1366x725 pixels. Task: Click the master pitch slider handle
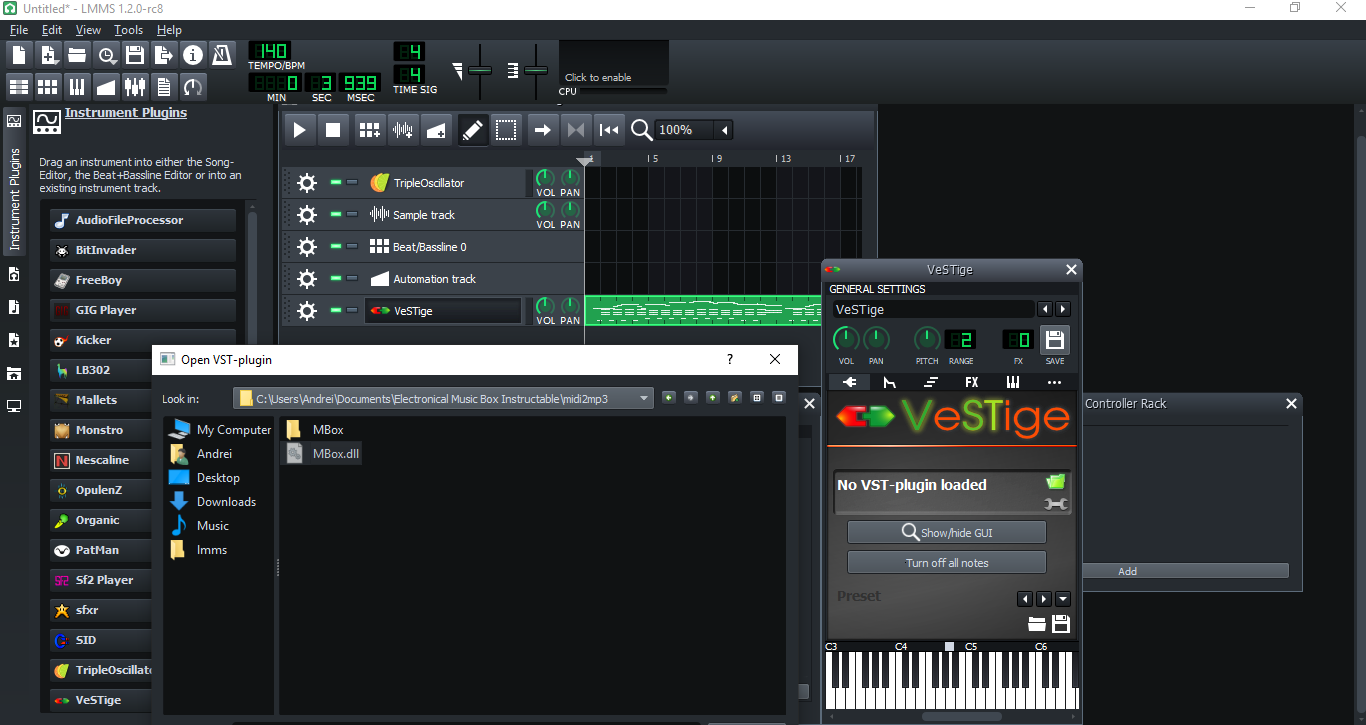pos(537,70)
